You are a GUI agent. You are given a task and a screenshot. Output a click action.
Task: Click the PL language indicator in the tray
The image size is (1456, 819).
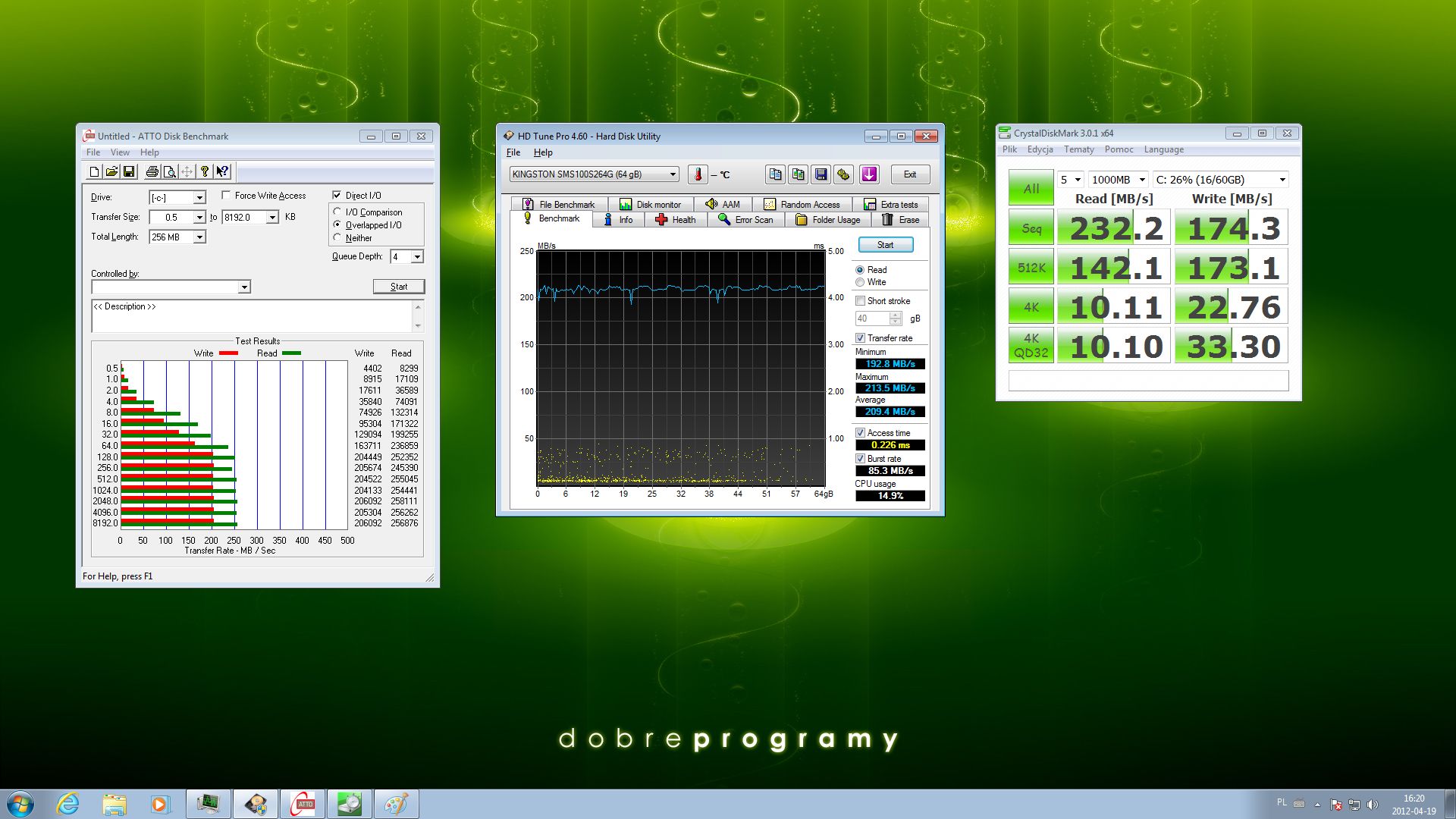1282,802
